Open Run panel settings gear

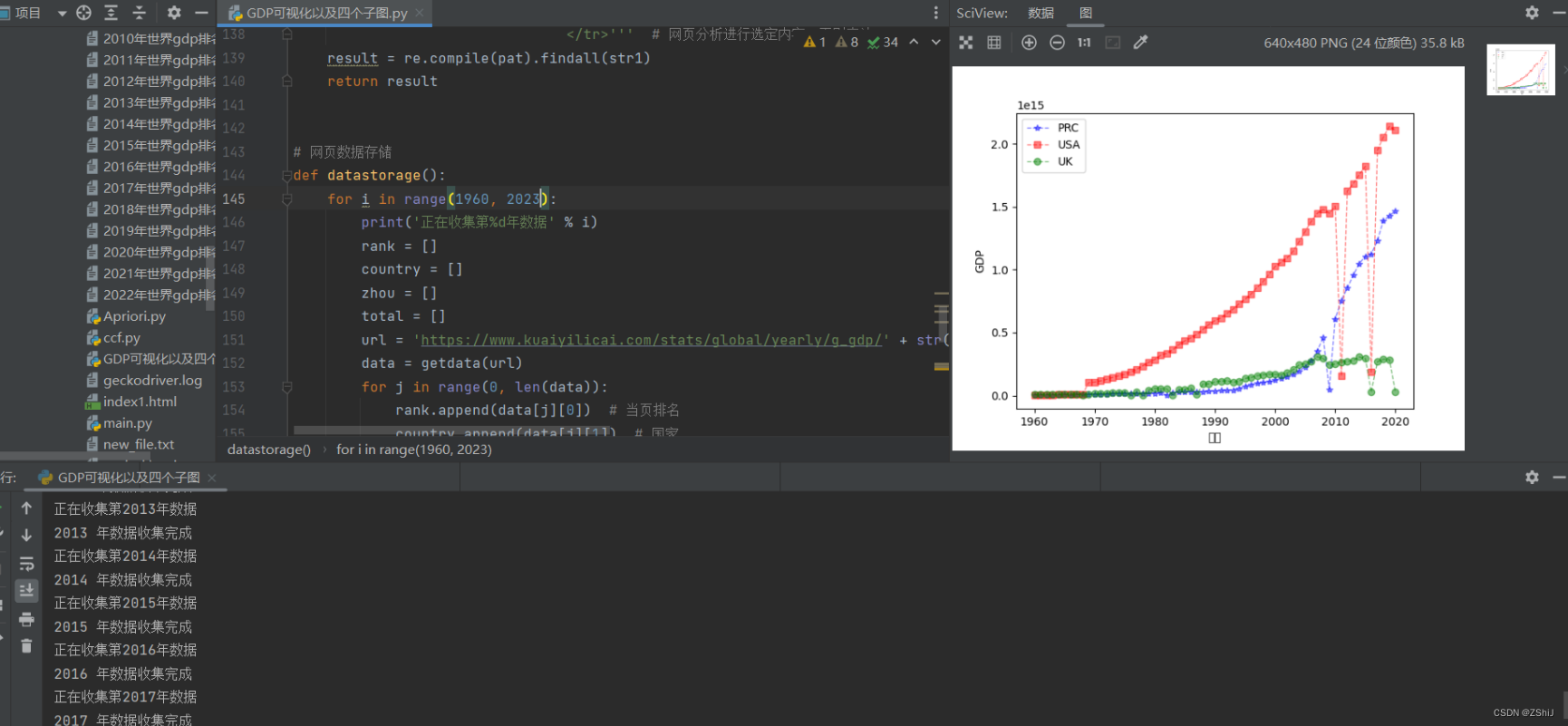pyautogui.click(x=1532, y=477)
